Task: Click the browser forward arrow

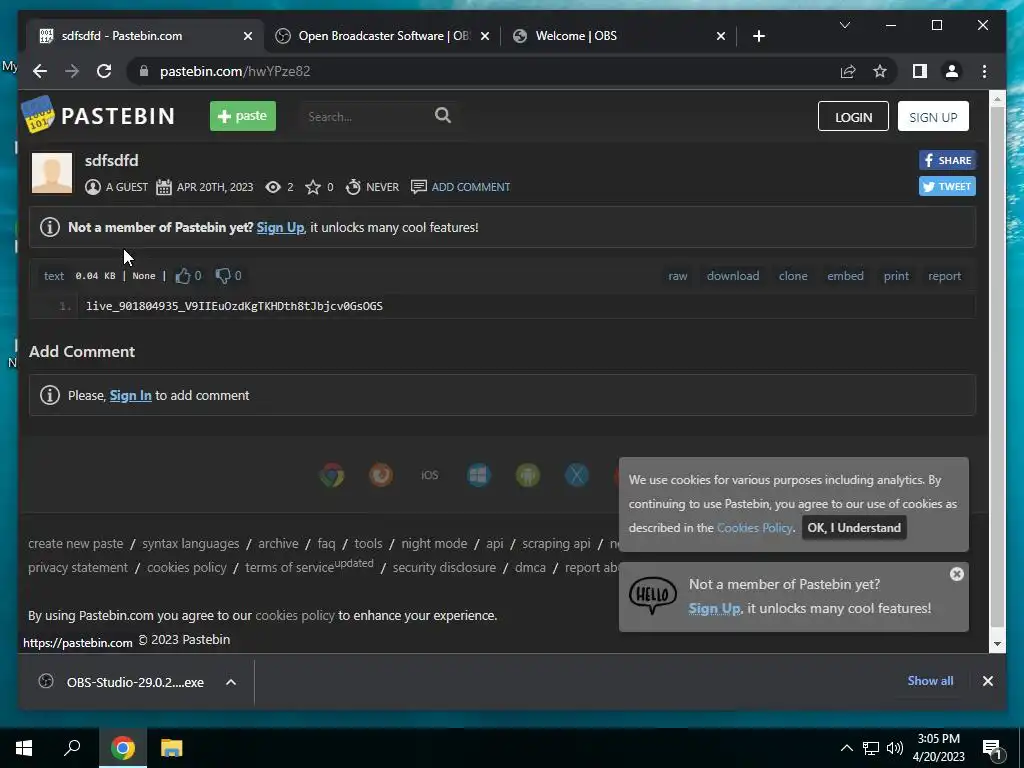Action: point(72,71)
